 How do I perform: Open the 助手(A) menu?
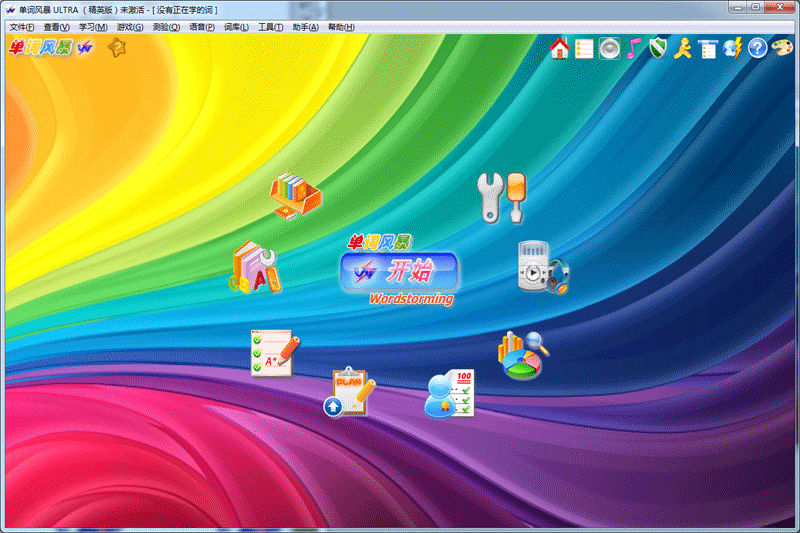point(306,27)
